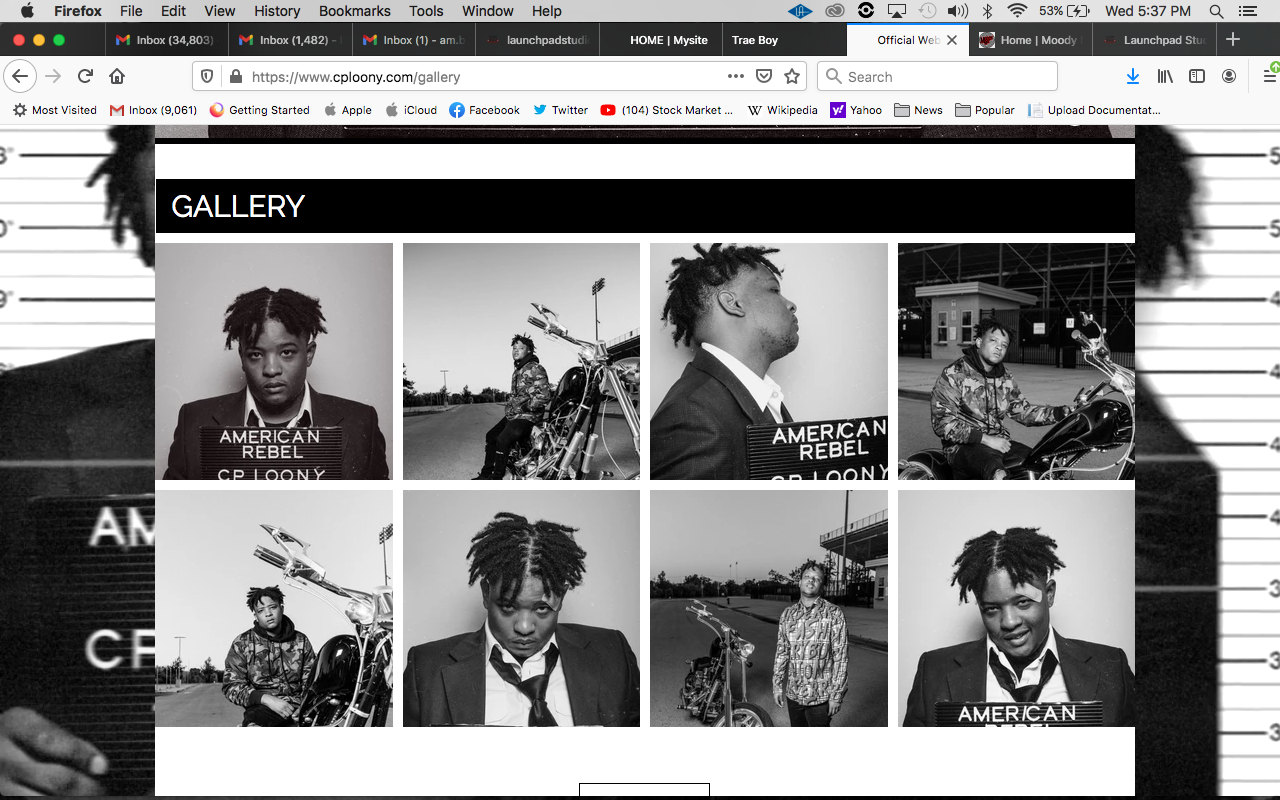1280x800 pixels.
Task: Open a new tab with plus button
Action: 1233,40
